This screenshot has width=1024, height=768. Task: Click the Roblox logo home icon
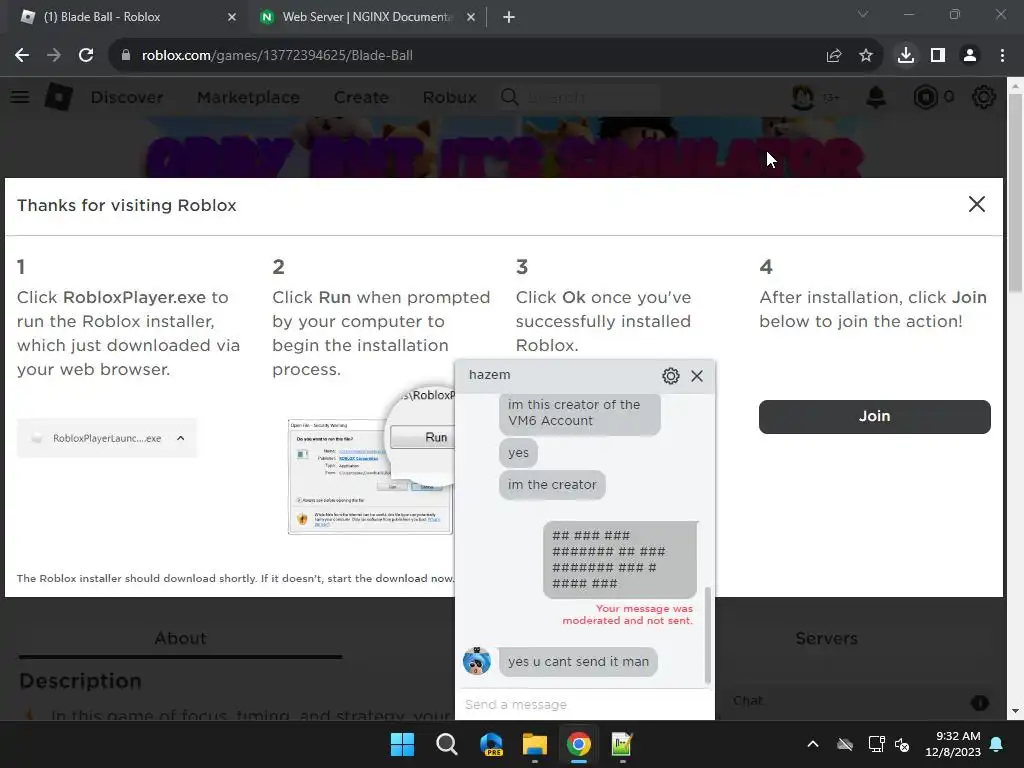coord(59,97)
